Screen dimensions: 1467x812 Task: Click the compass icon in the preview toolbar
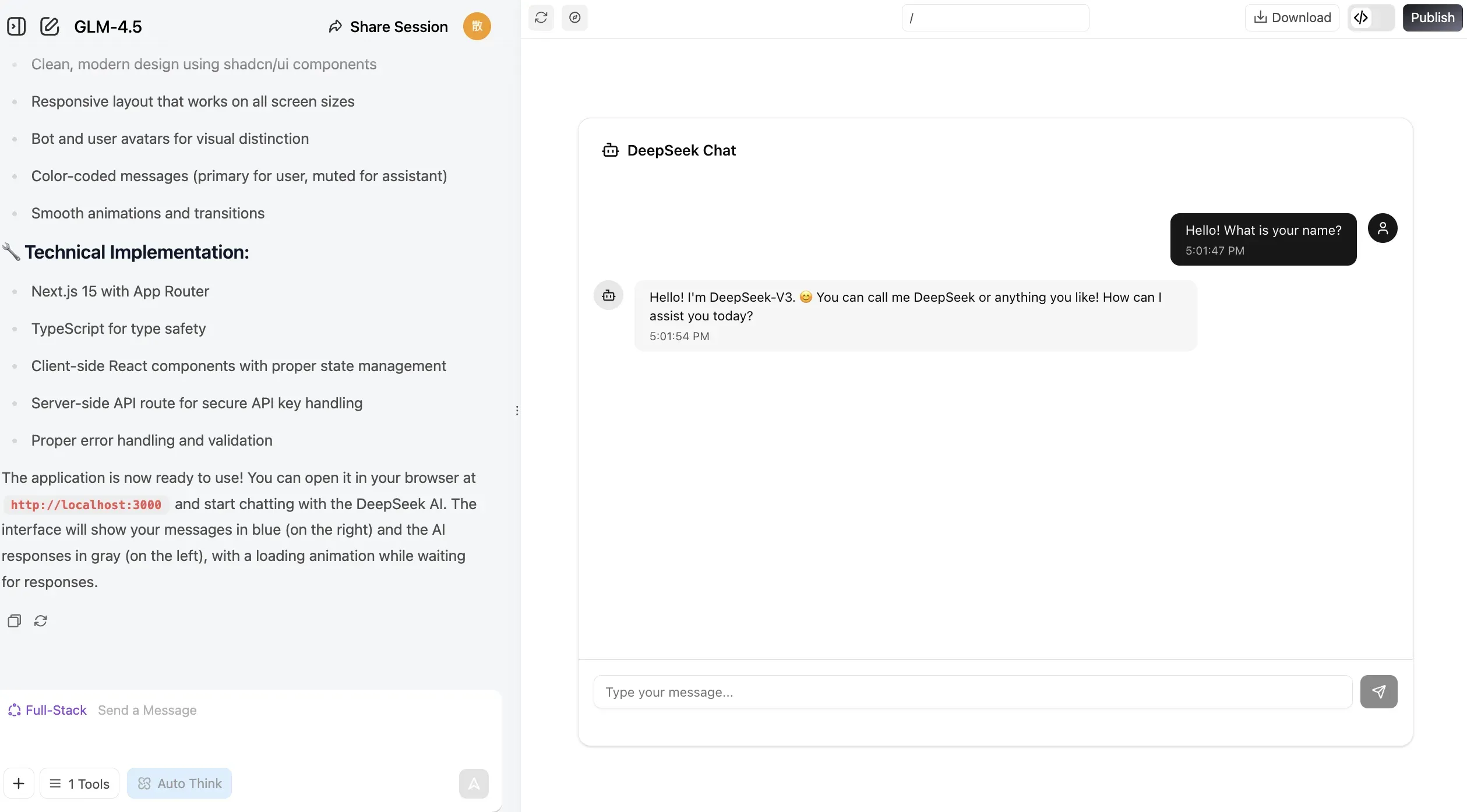click(574, 17)
